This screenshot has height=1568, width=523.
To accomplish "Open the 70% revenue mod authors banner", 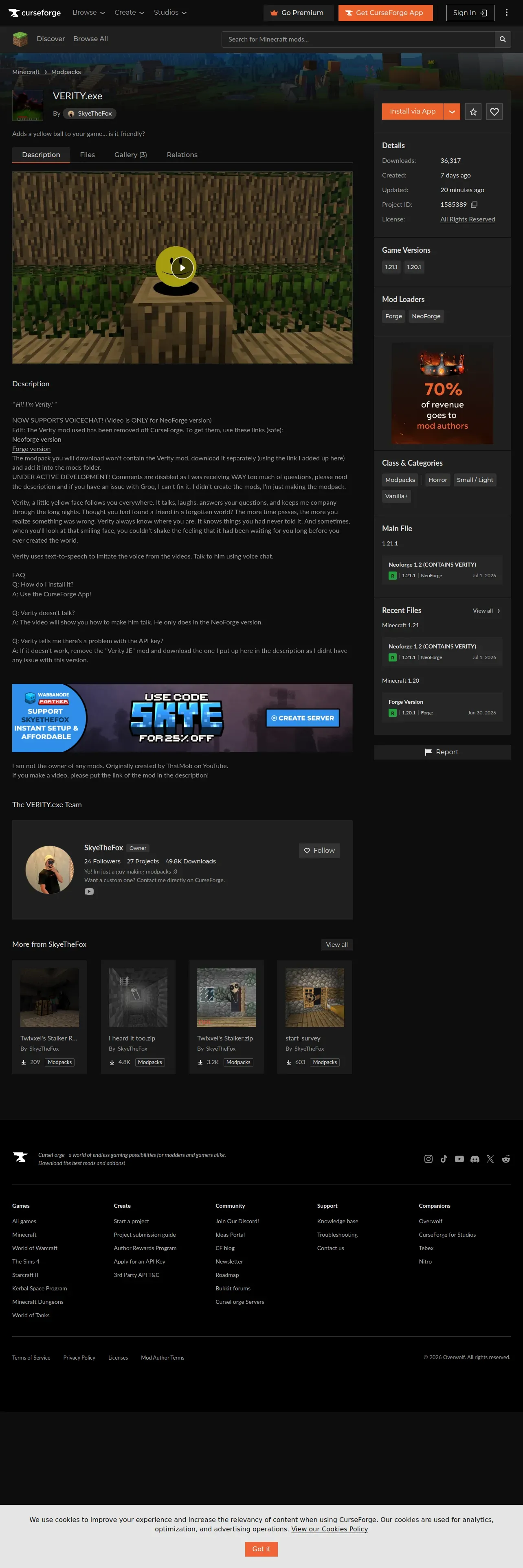I will click(x=442, y=393).
